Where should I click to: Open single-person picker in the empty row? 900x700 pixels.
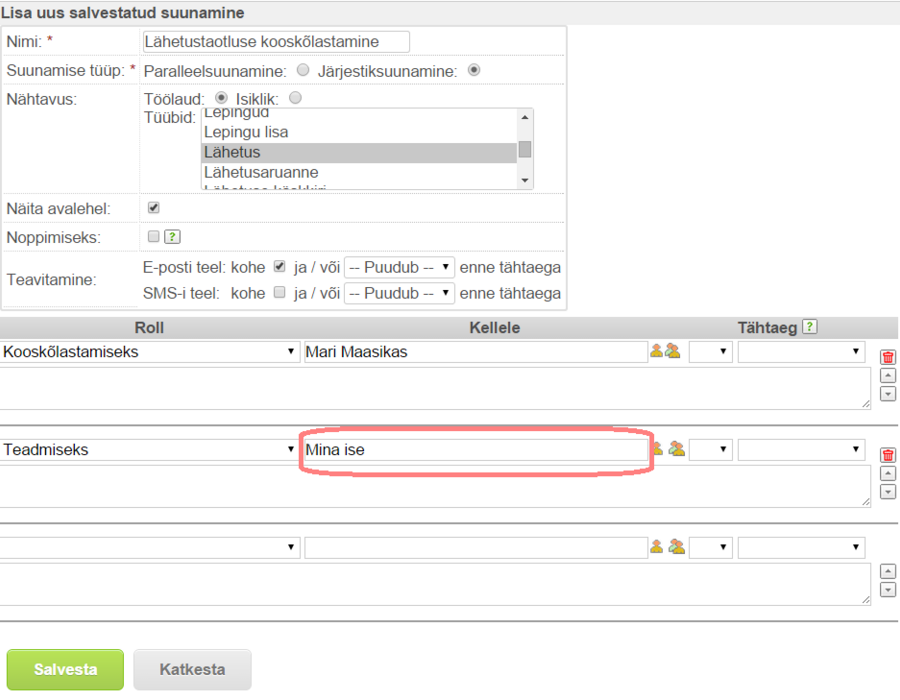click(657, 546)
